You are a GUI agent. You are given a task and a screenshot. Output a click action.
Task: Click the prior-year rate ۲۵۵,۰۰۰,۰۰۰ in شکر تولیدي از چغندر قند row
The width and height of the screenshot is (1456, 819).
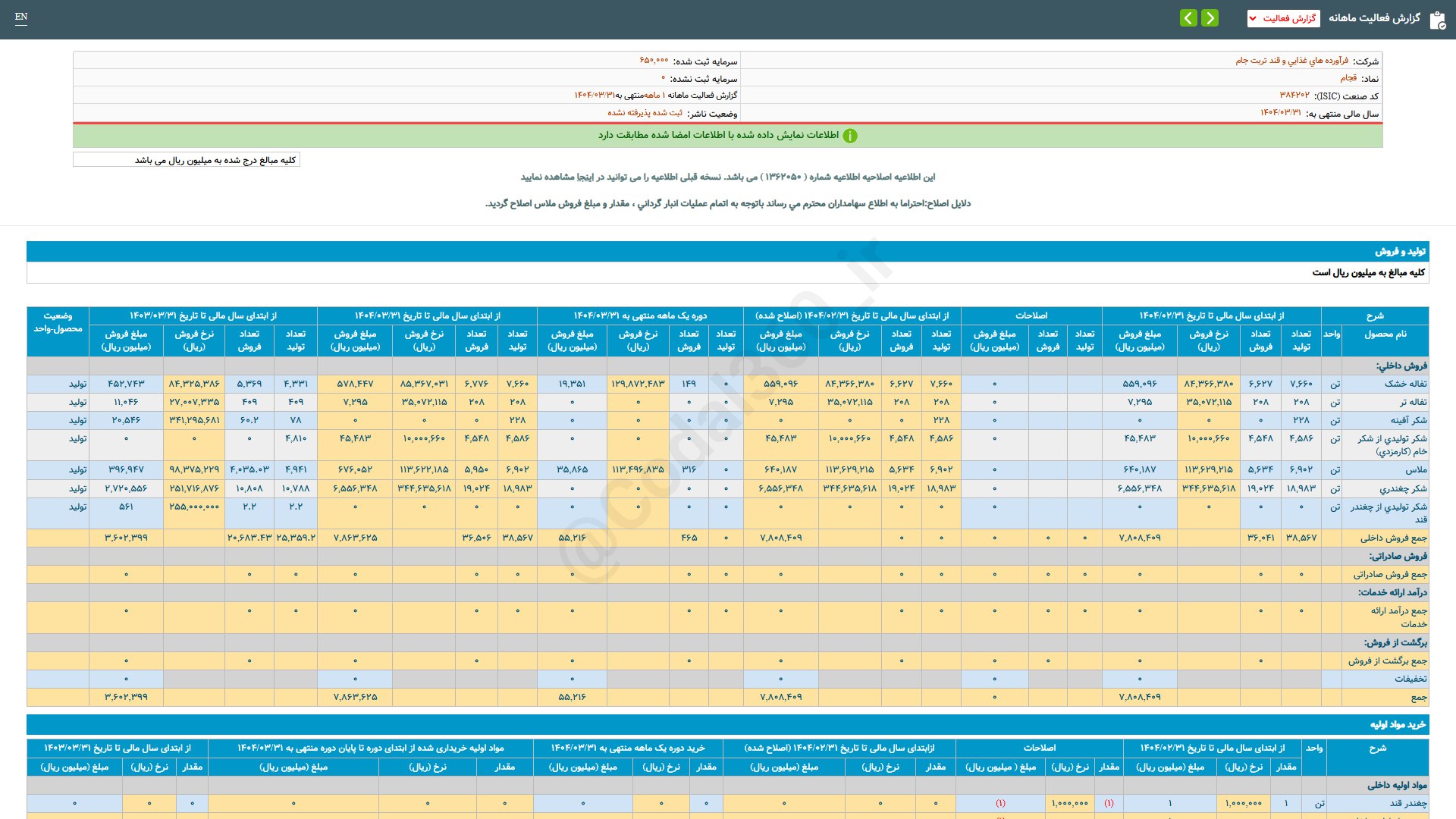(x=194, y=507)
